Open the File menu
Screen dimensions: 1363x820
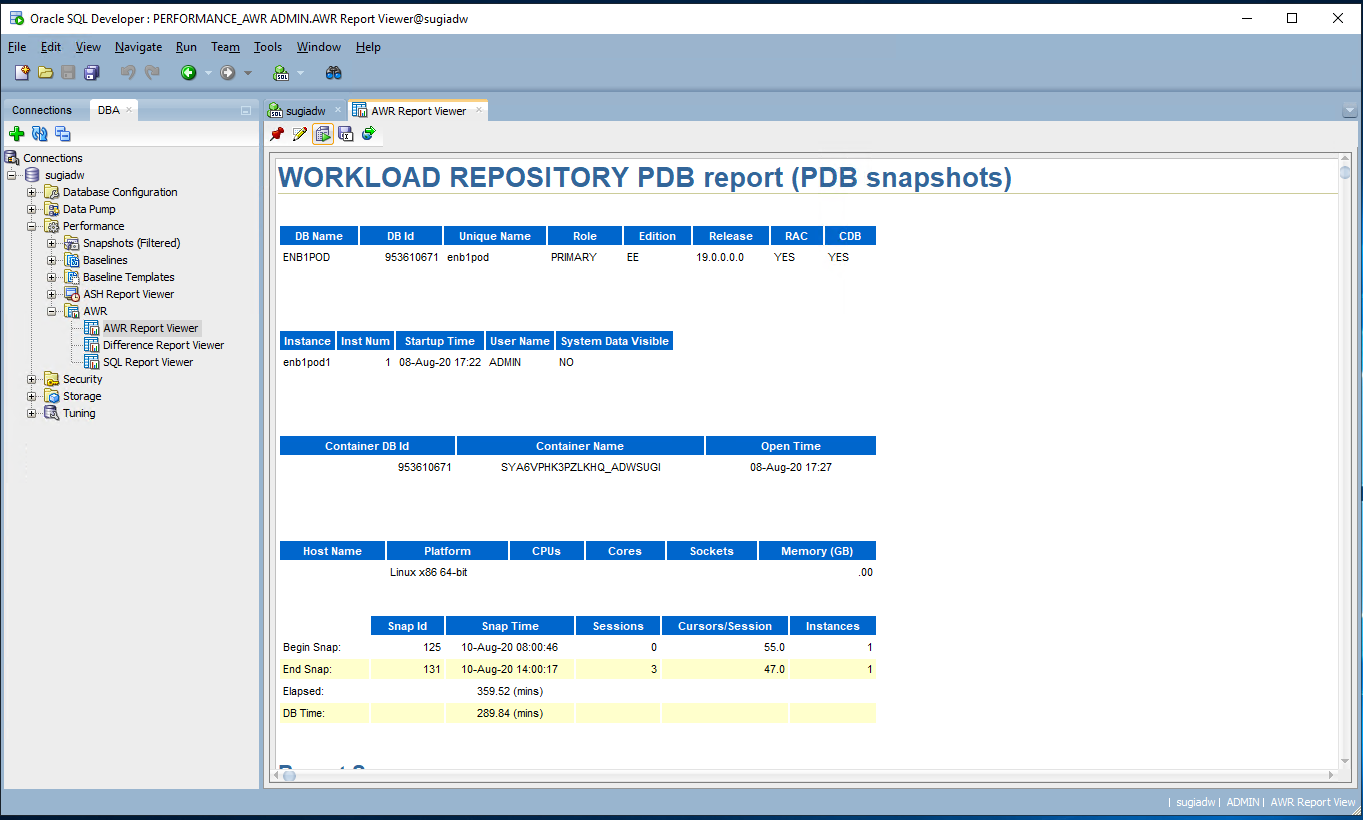point(17,47)
